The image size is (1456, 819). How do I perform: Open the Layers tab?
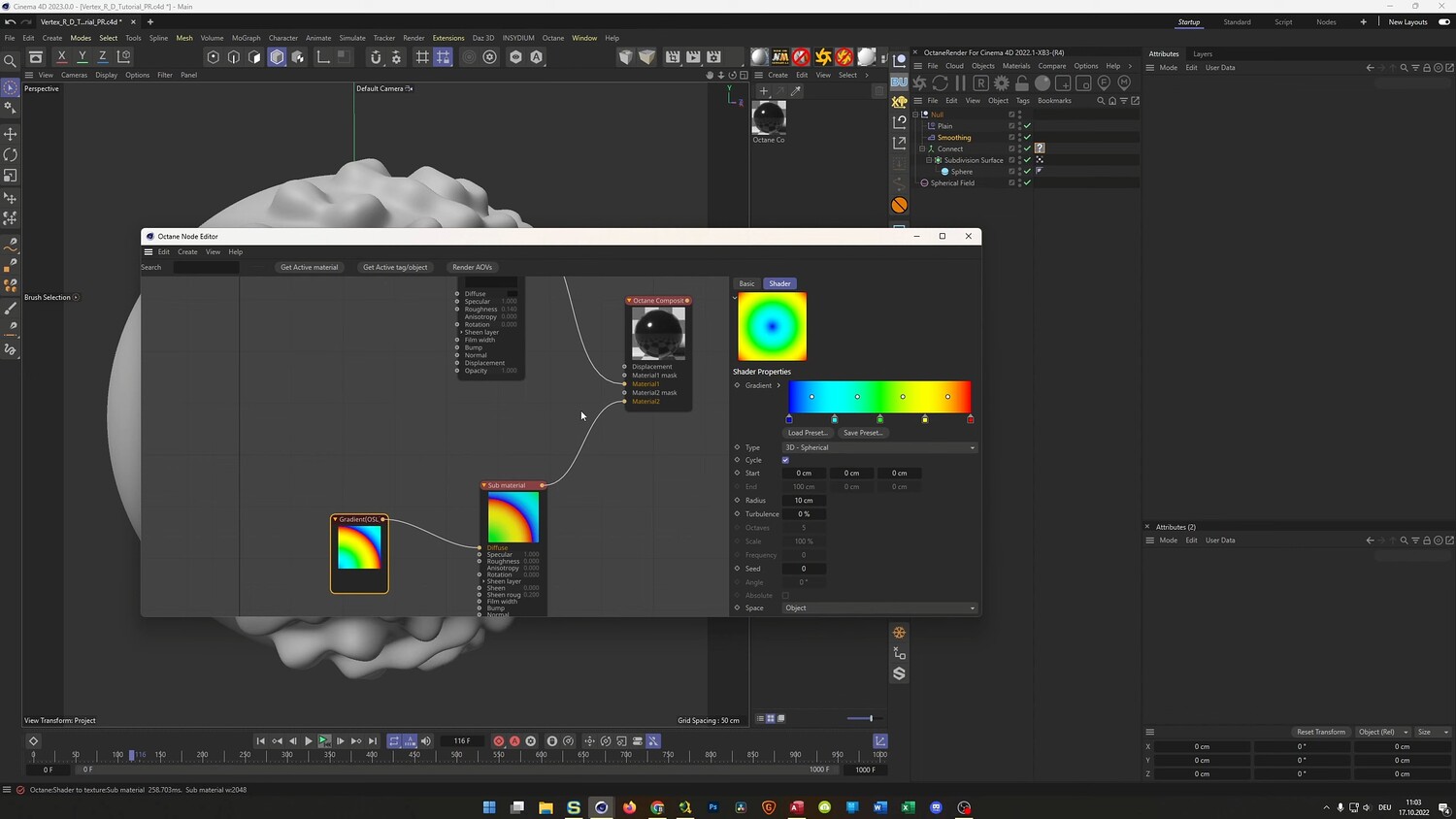point(1203,54)
